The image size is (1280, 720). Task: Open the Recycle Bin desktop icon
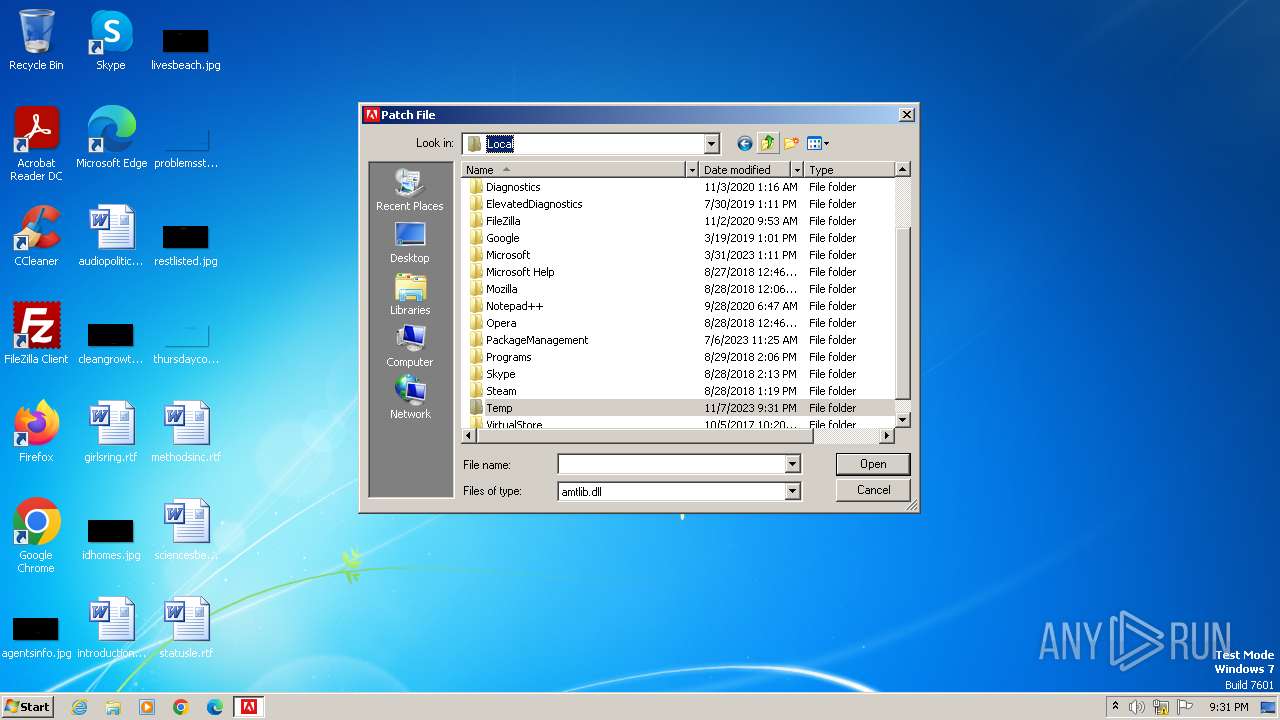coord(36,41)
